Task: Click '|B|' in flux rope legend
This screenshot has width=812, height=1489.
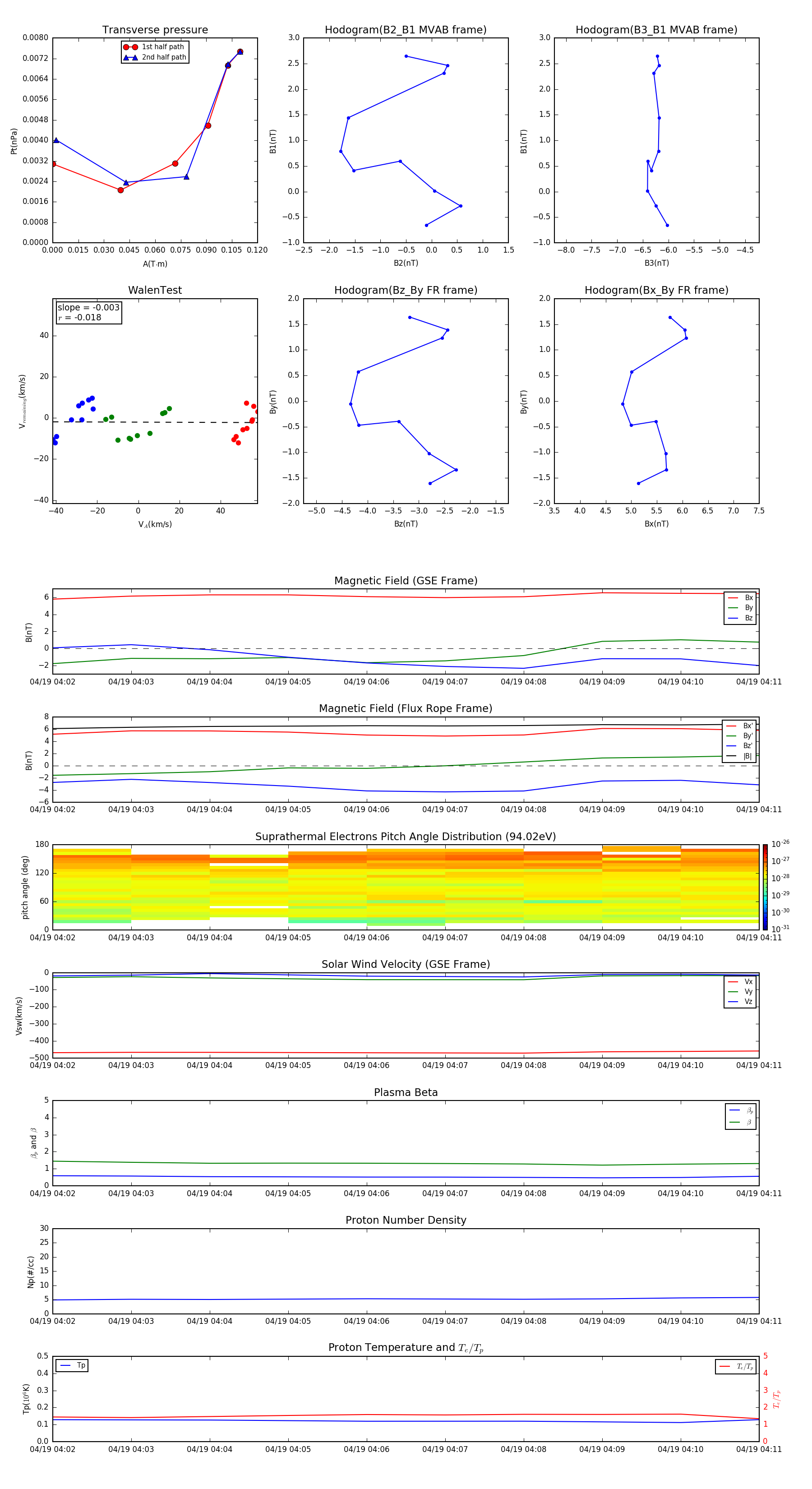Action: pyautogui.click(x=740, y=756)
